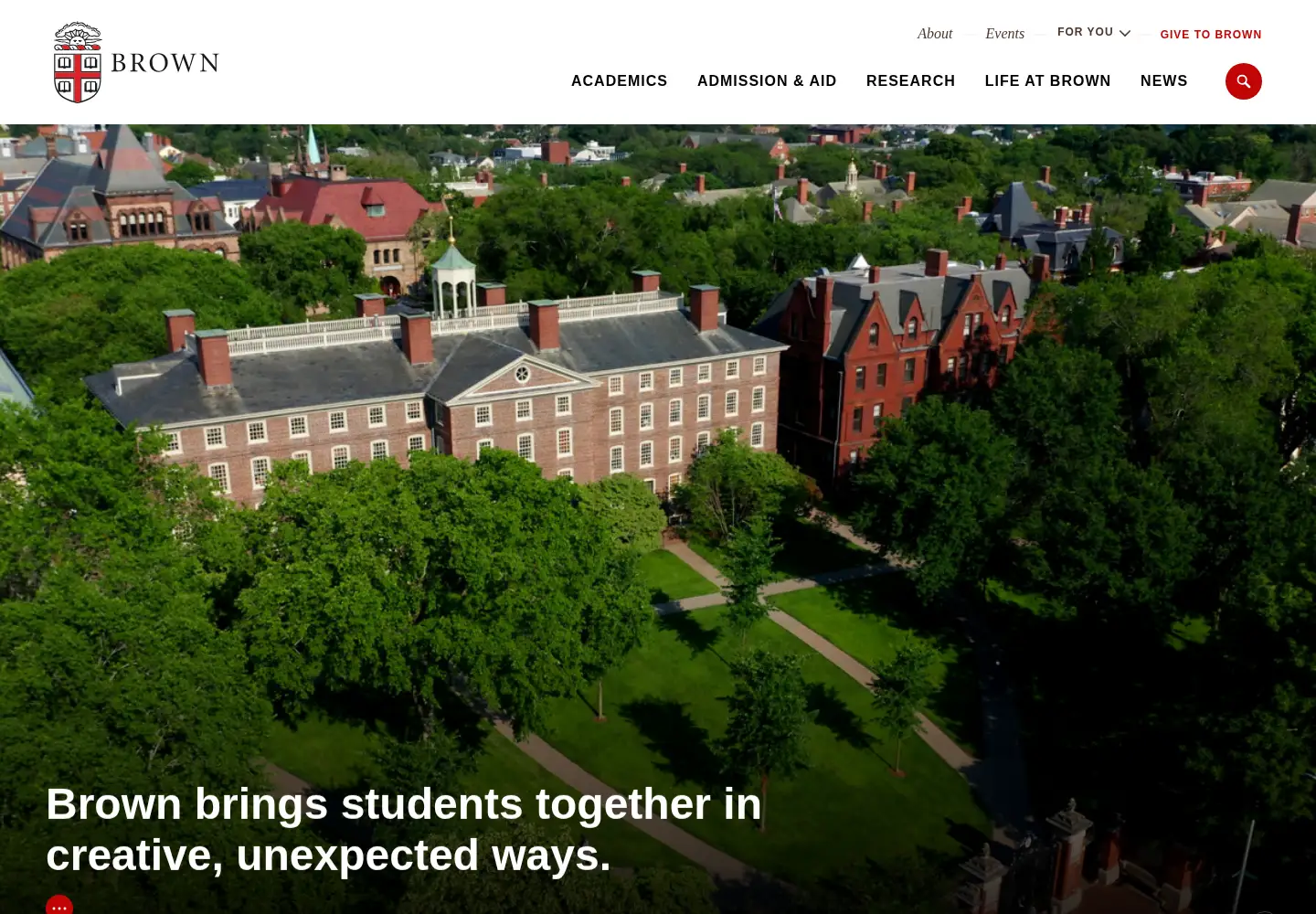Click the red ellipsis button below headline
This screenshot has height=914, width=1316.
59,905
